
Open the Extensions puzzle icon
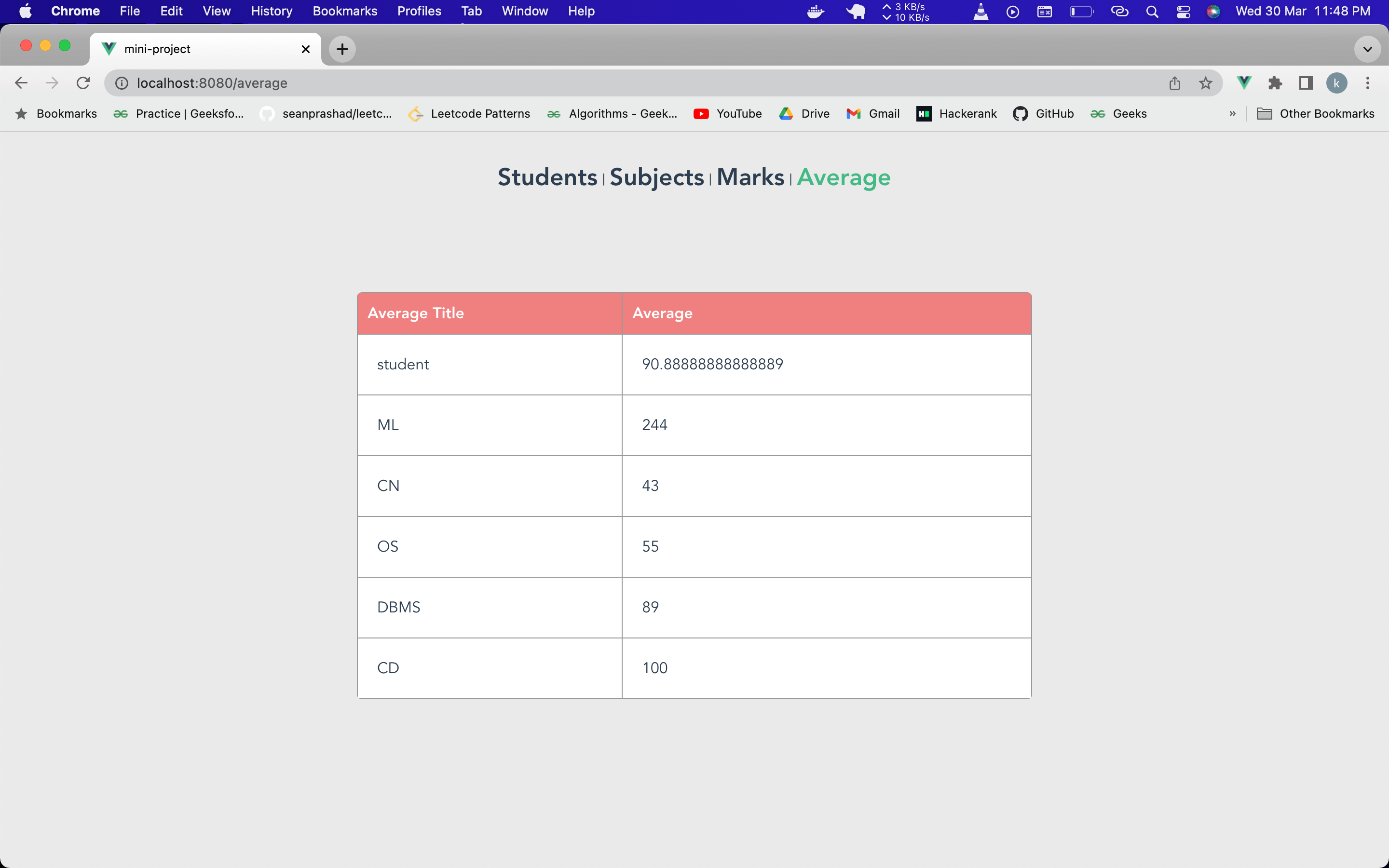[x=1275, y=82]
